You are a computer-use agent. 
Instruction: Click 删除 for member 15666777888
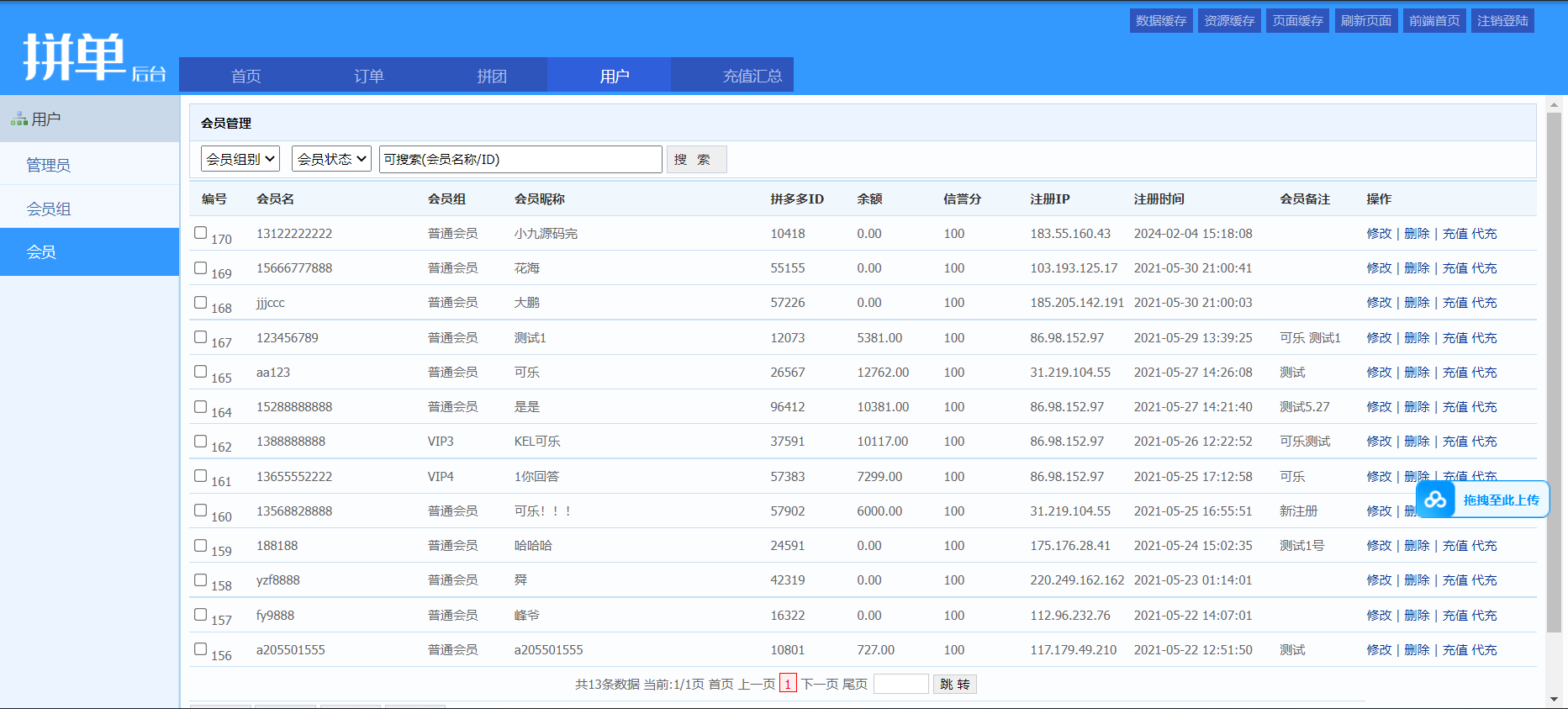click(1417, 268)
